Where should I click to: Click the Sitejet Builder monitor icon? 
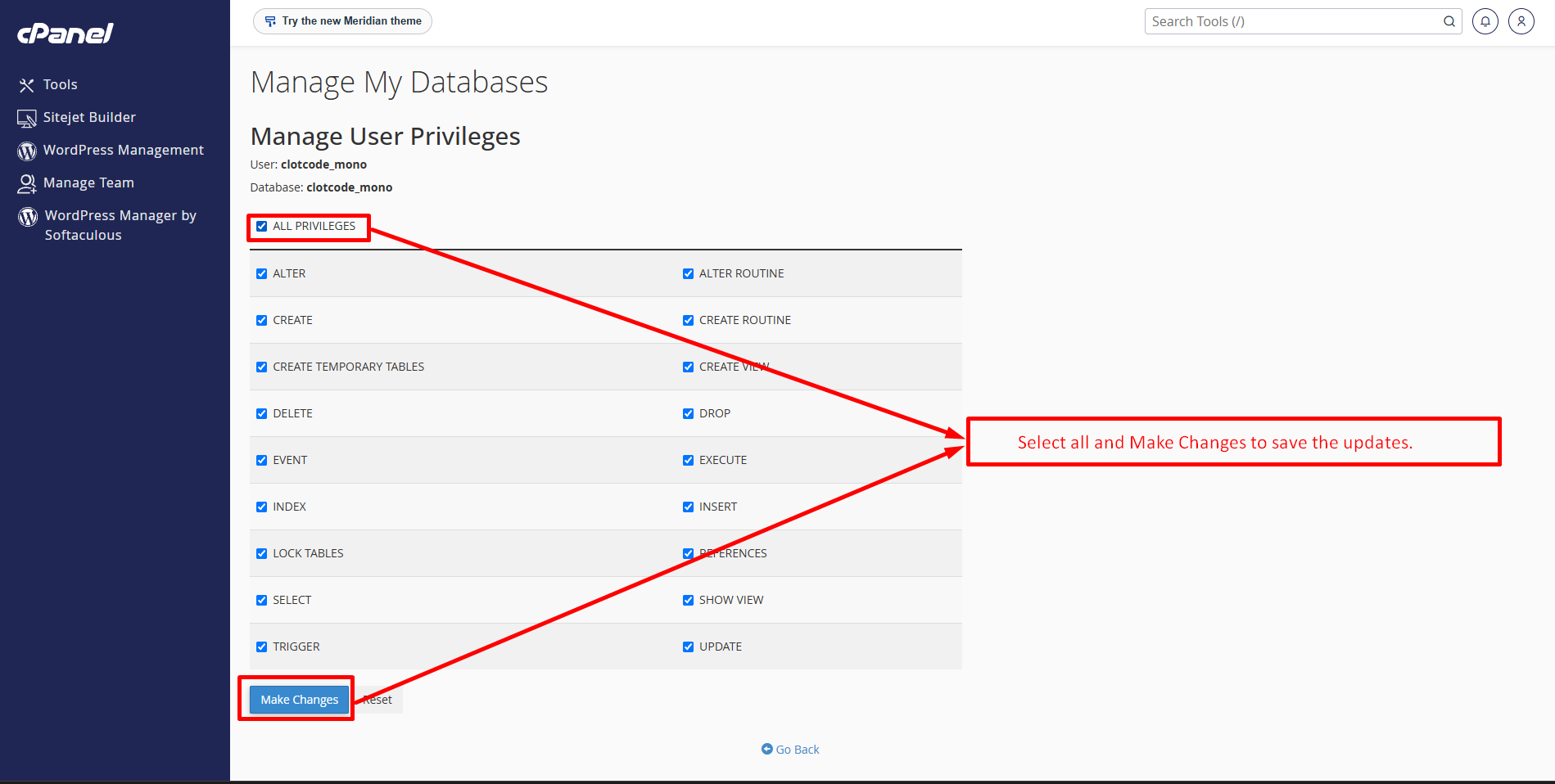click(x=27, y=119)
